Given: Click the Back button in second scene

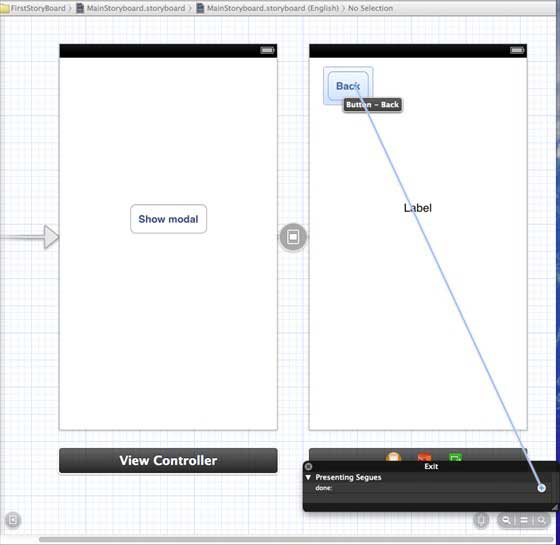Looking at the screenshot, I should (x=348, y=86).
